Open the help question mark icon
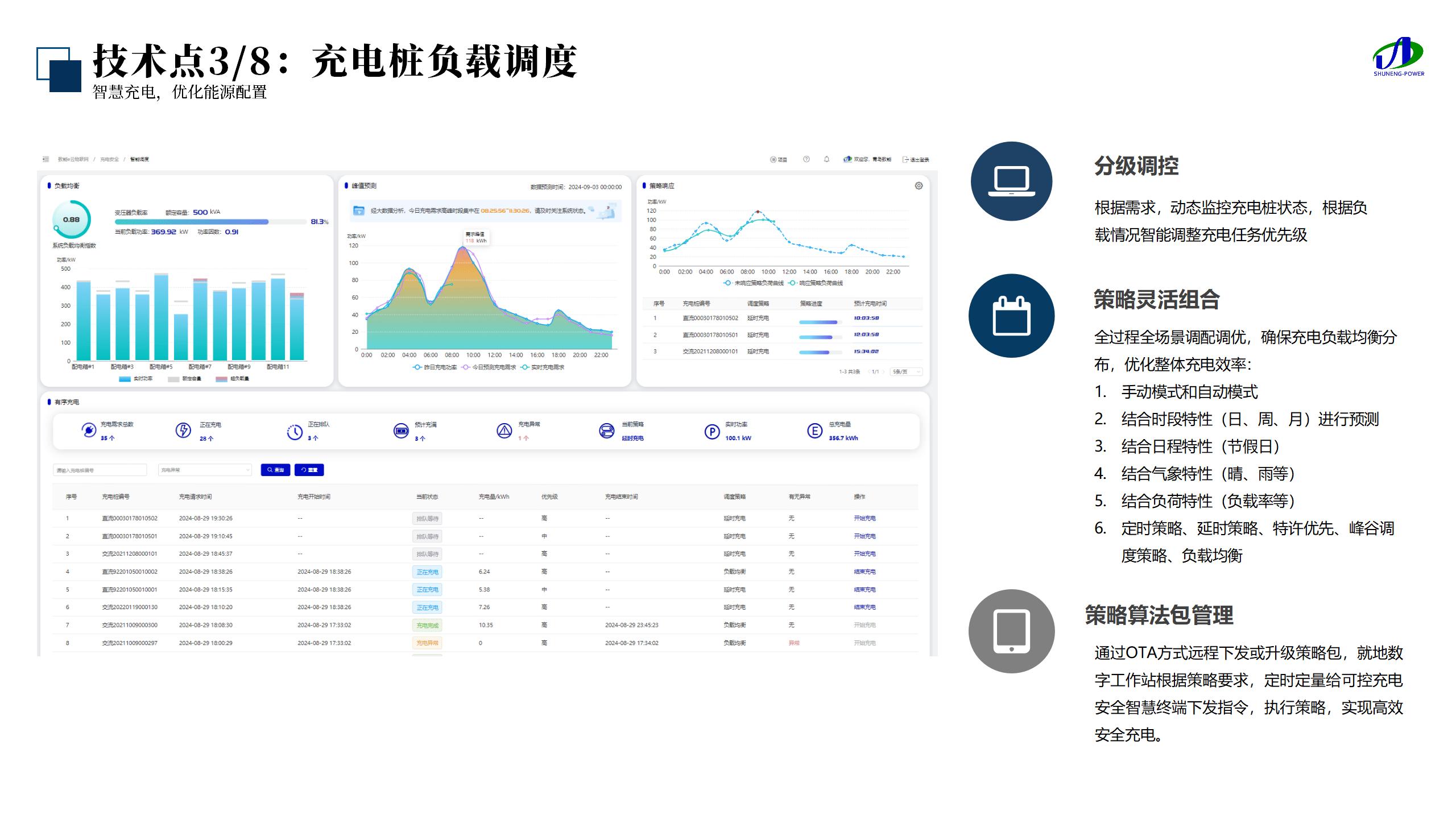The width and height of the screenshot is (1456, 819). click(806, 159)
